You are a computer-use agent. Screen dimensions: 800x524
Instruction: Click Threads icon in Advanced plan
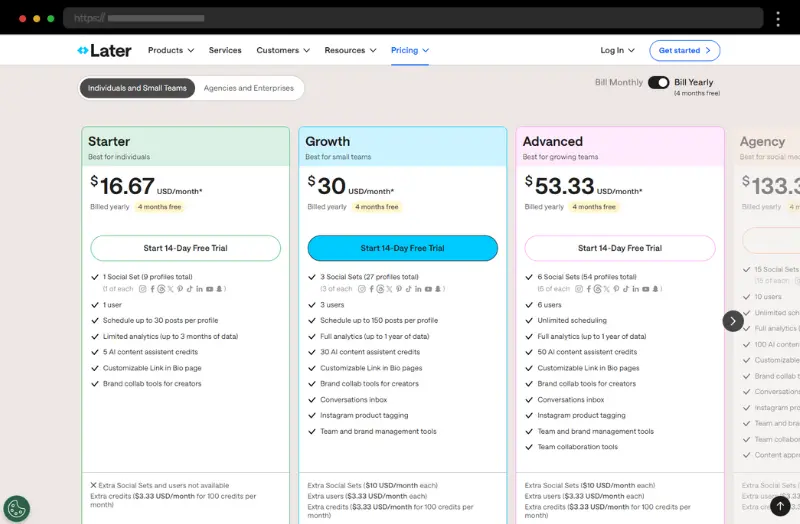coord(597,289)
